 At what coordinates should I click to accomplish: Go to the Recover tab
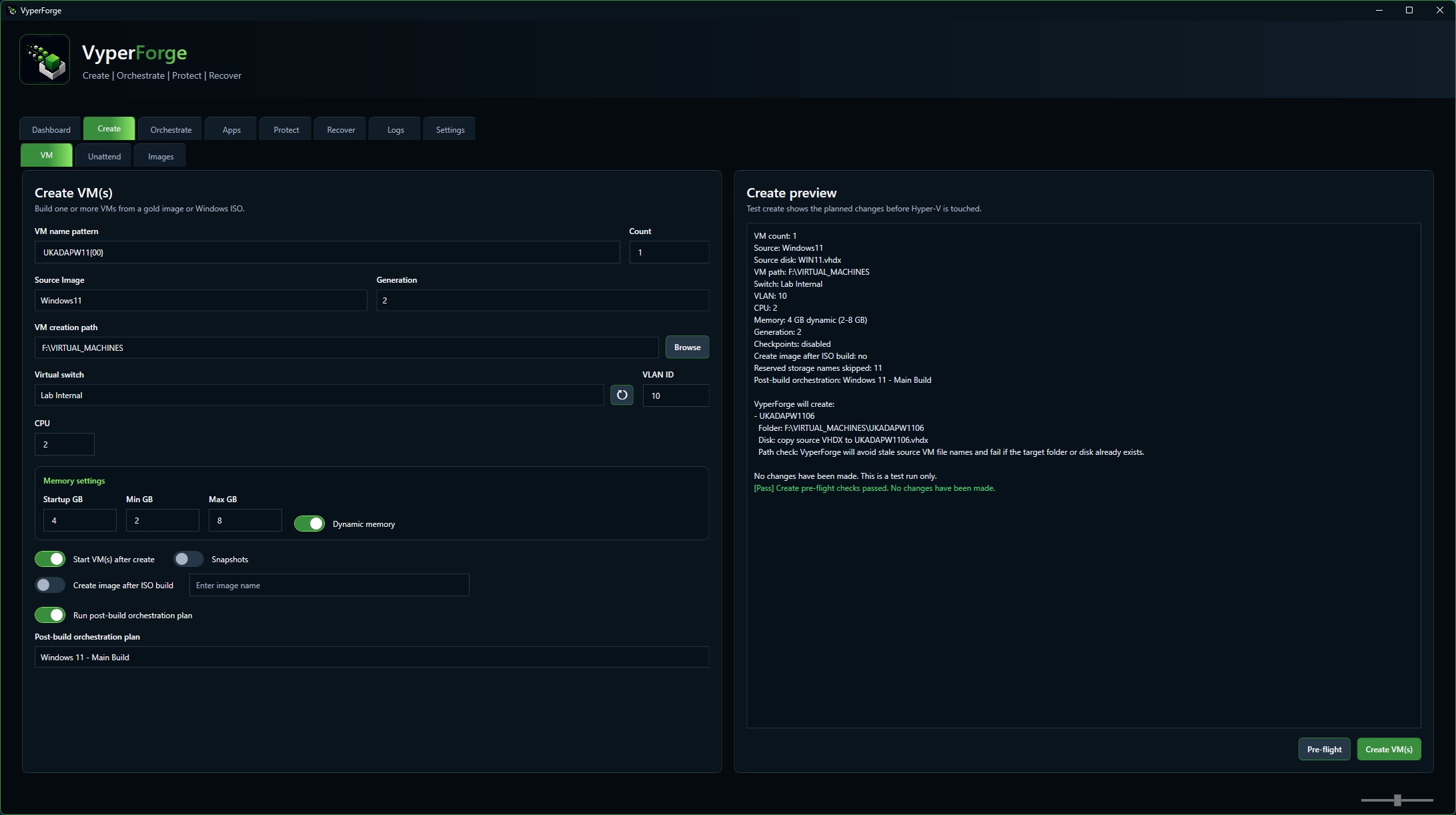click(x=341, y=129)
